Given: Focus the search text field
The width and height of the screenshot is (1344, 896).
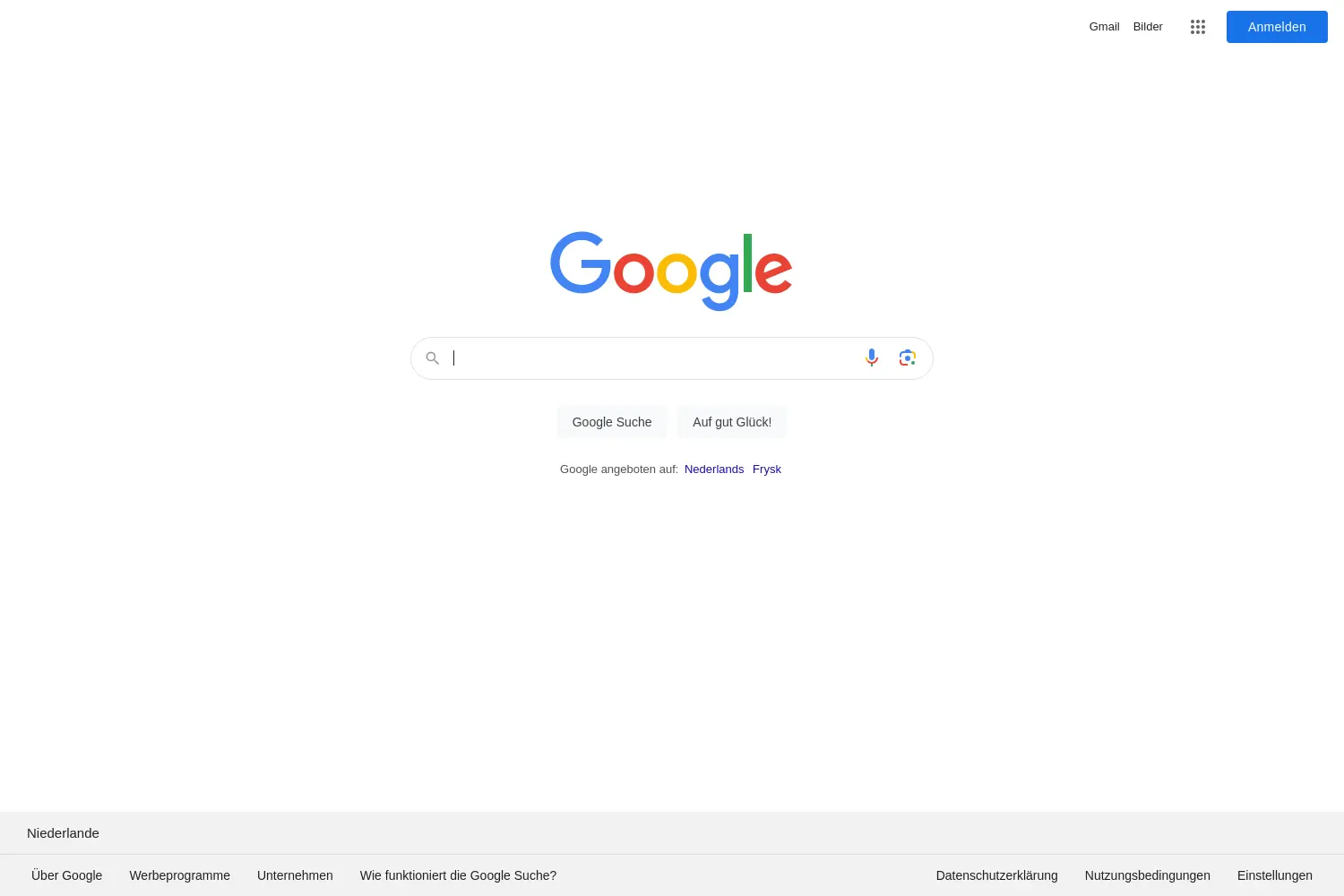Looking at the screenshot, I should [652, 358].
